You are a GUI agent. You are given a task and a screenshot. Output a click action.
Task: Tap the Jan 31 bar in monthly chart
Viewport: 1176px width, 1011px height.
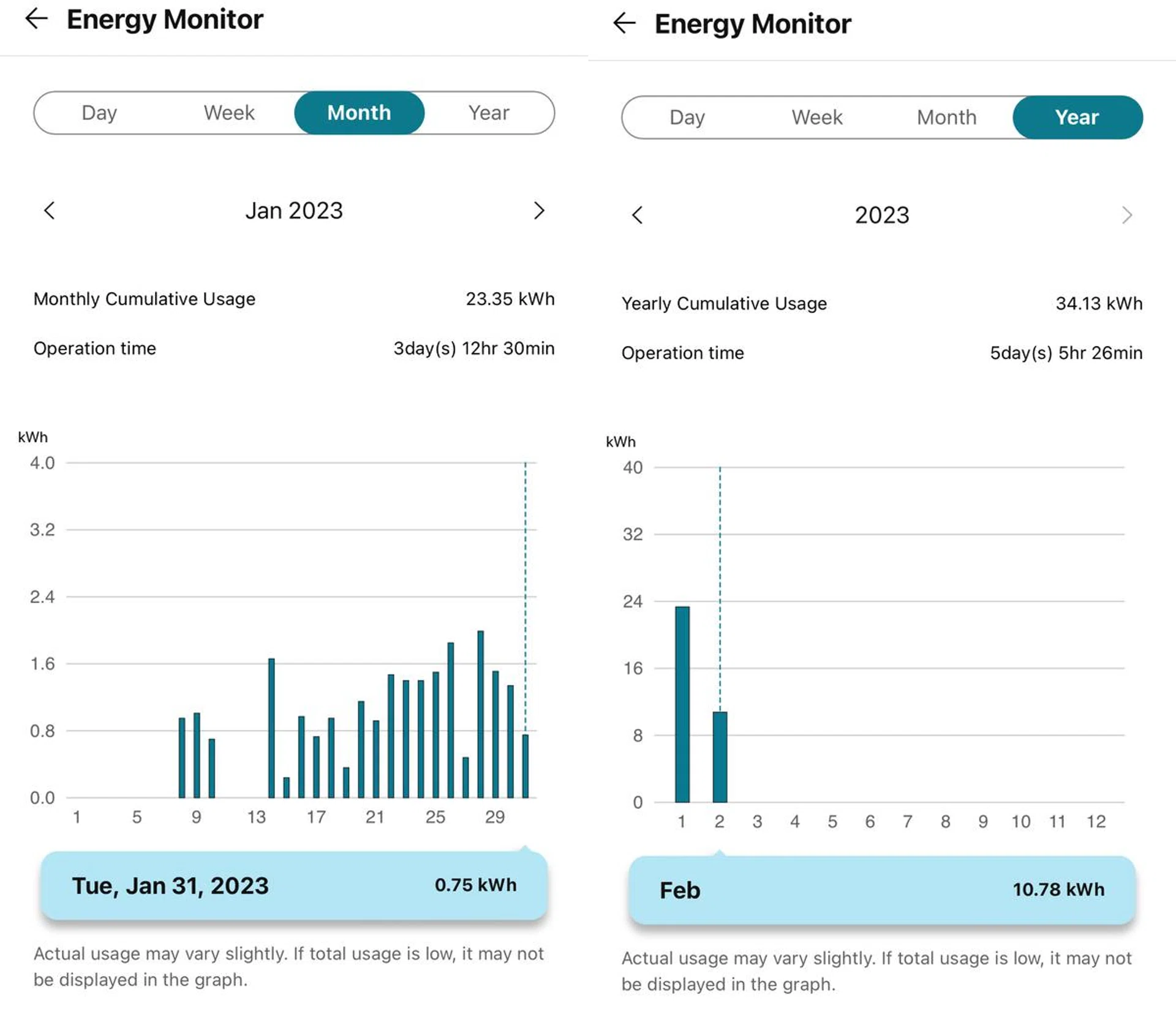[525, 765]
